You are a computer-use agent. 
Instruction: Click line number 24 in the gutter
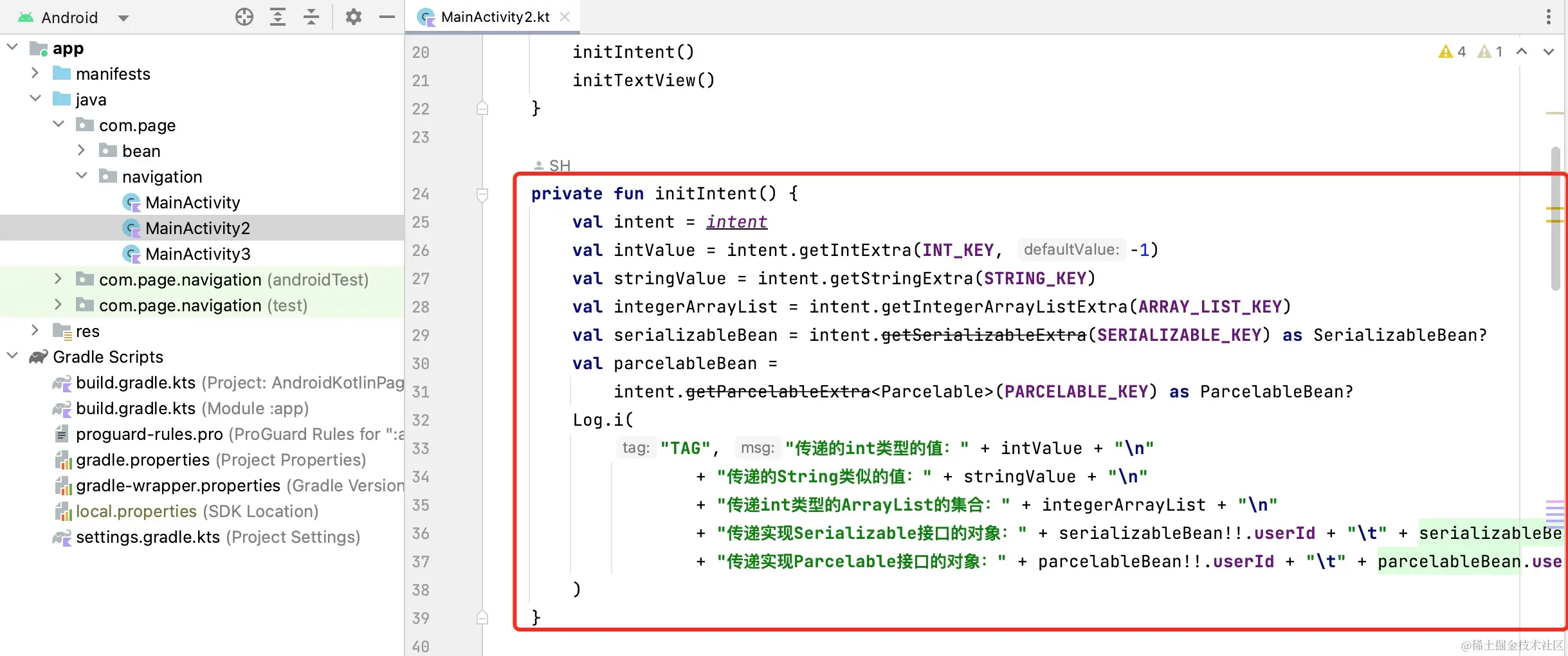[421, 194]
